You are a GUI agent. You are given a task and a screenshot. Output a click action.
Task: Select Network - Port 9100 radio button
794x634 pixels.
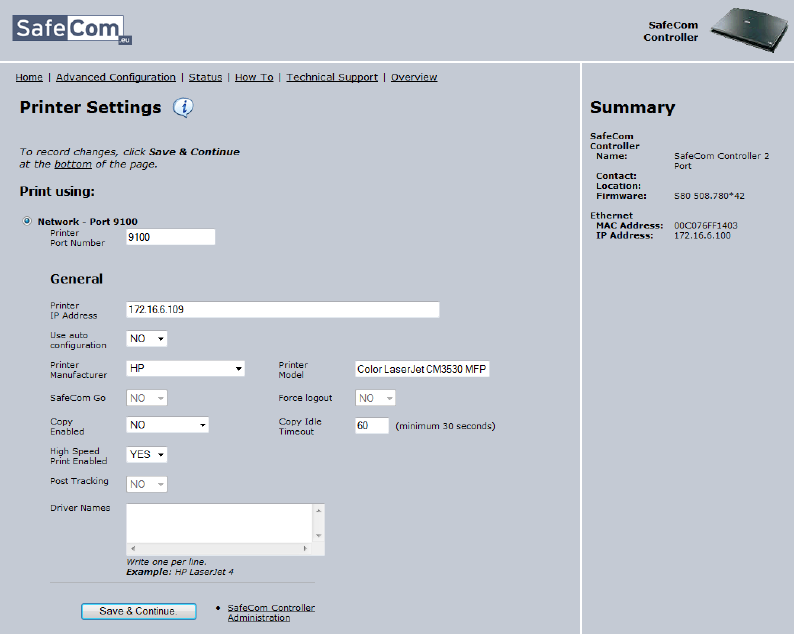[27, 221]
